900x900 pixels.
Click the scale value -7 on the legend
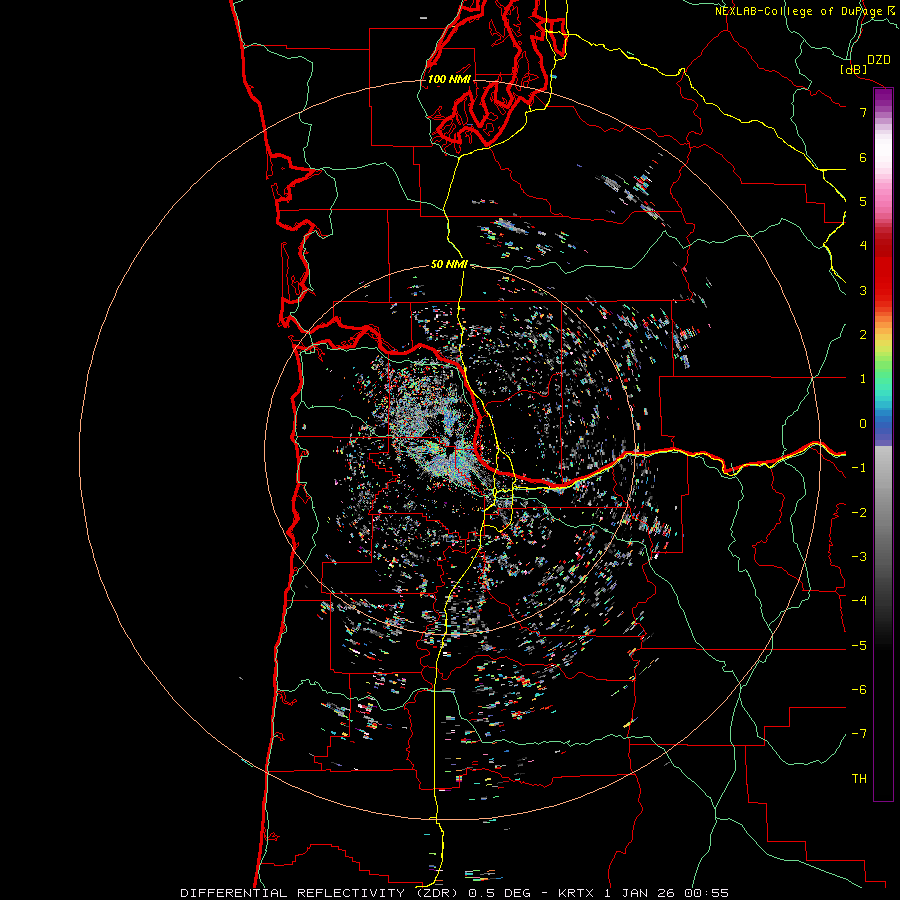tap(859, 734)
